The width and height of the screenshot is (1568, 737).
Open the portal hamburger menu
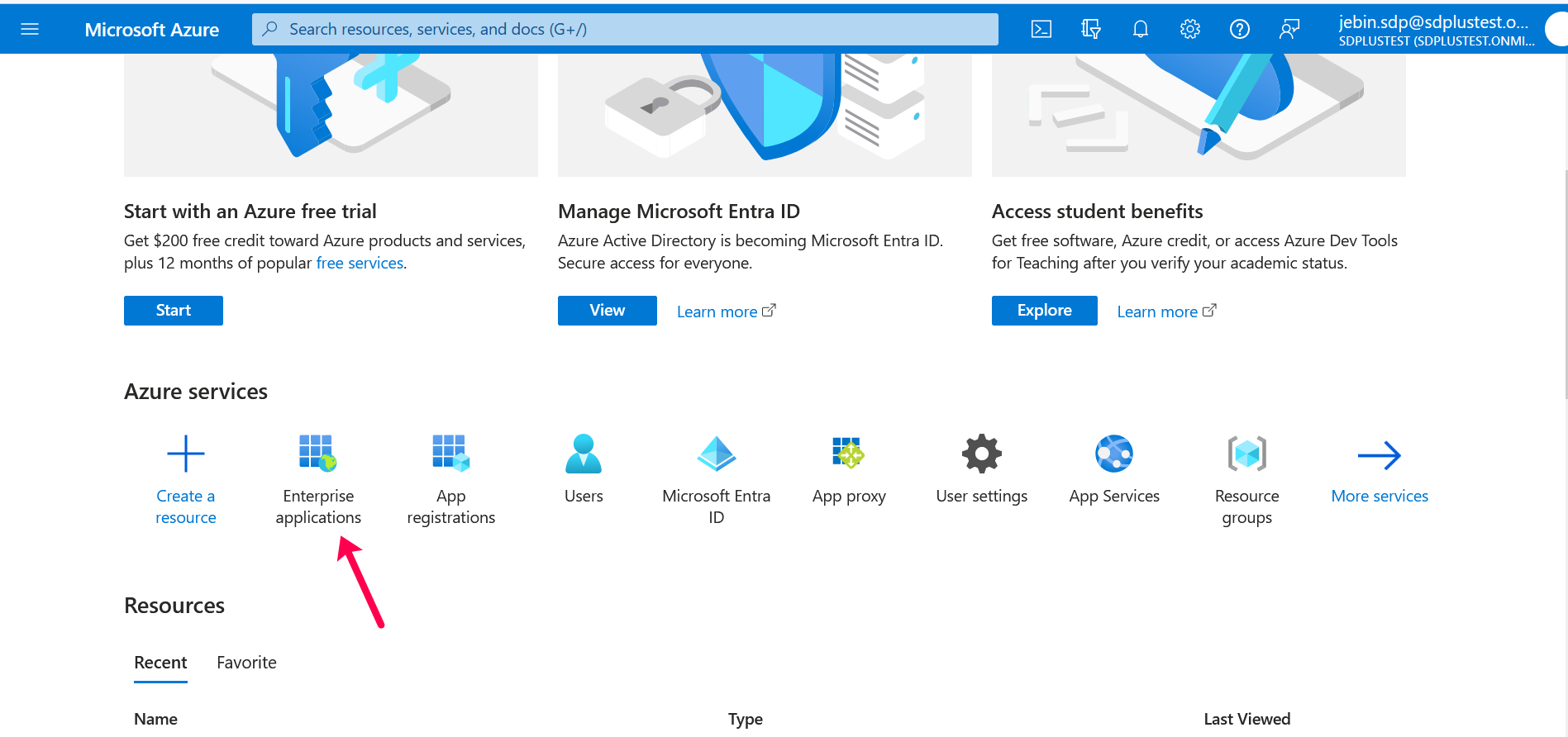30,30
